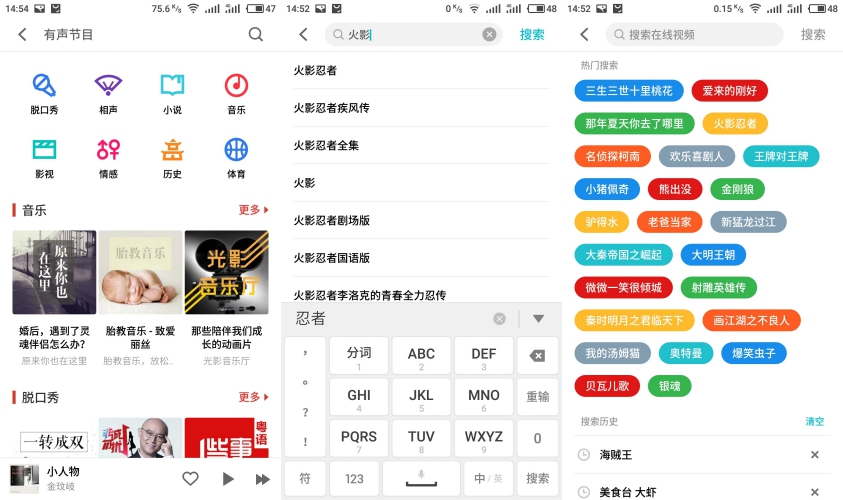Open the 历史 category icon
This screenshot has height=500, width=843.
coord(172,159)
